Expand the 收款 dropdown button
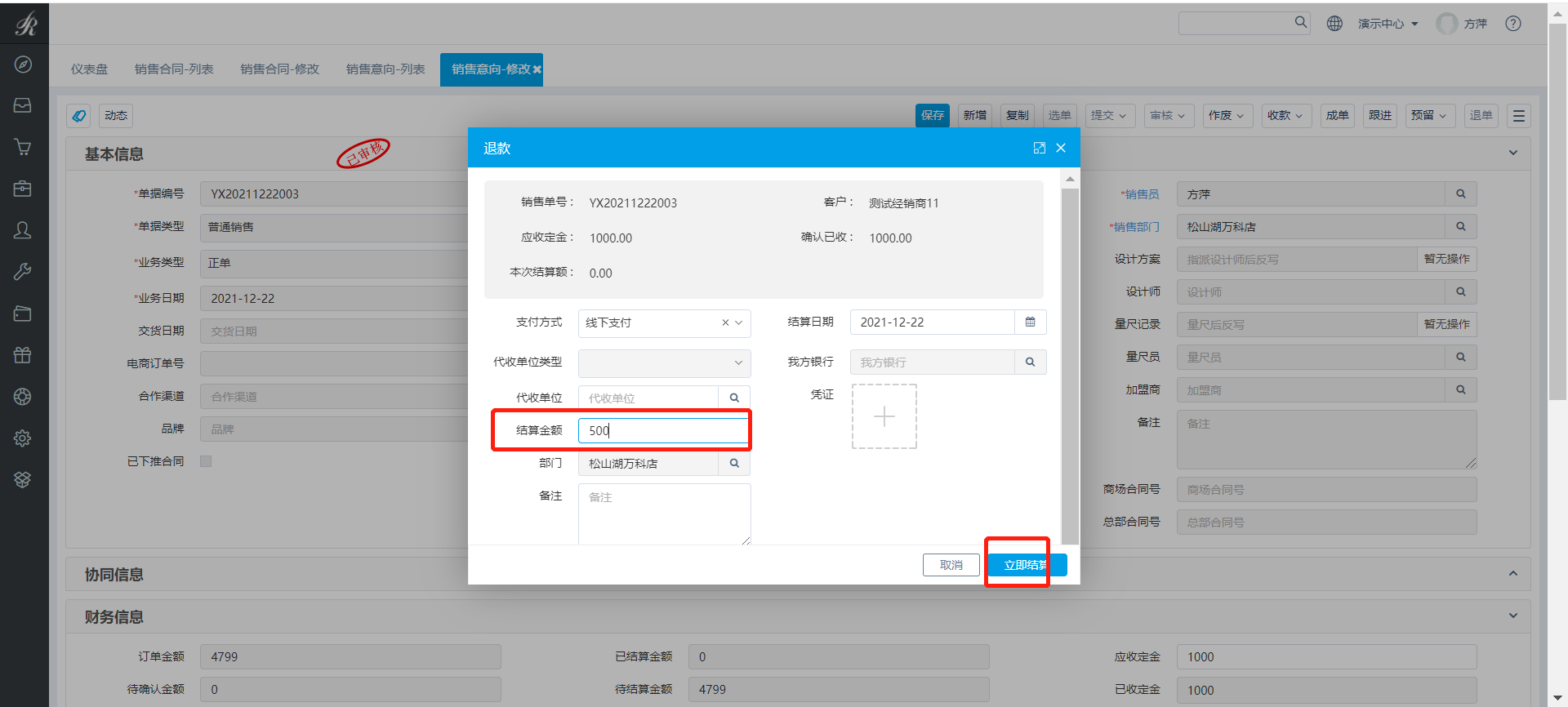1568x707 pixels. click(1285, 116)
